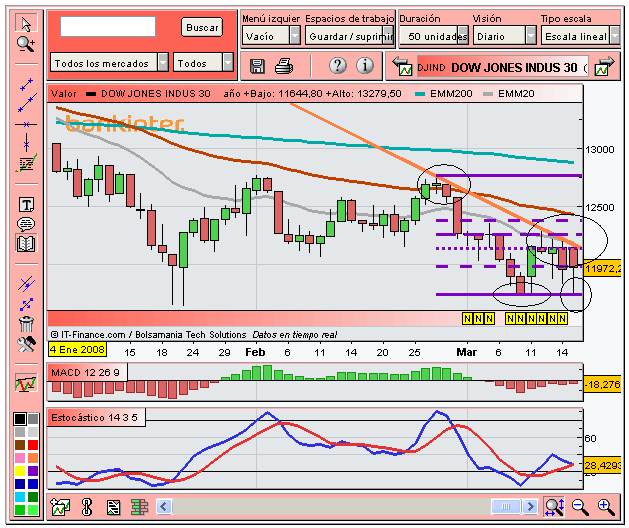Pick the pink color swatch
This screenshot has height=528, width=629.
coord(20,457)
